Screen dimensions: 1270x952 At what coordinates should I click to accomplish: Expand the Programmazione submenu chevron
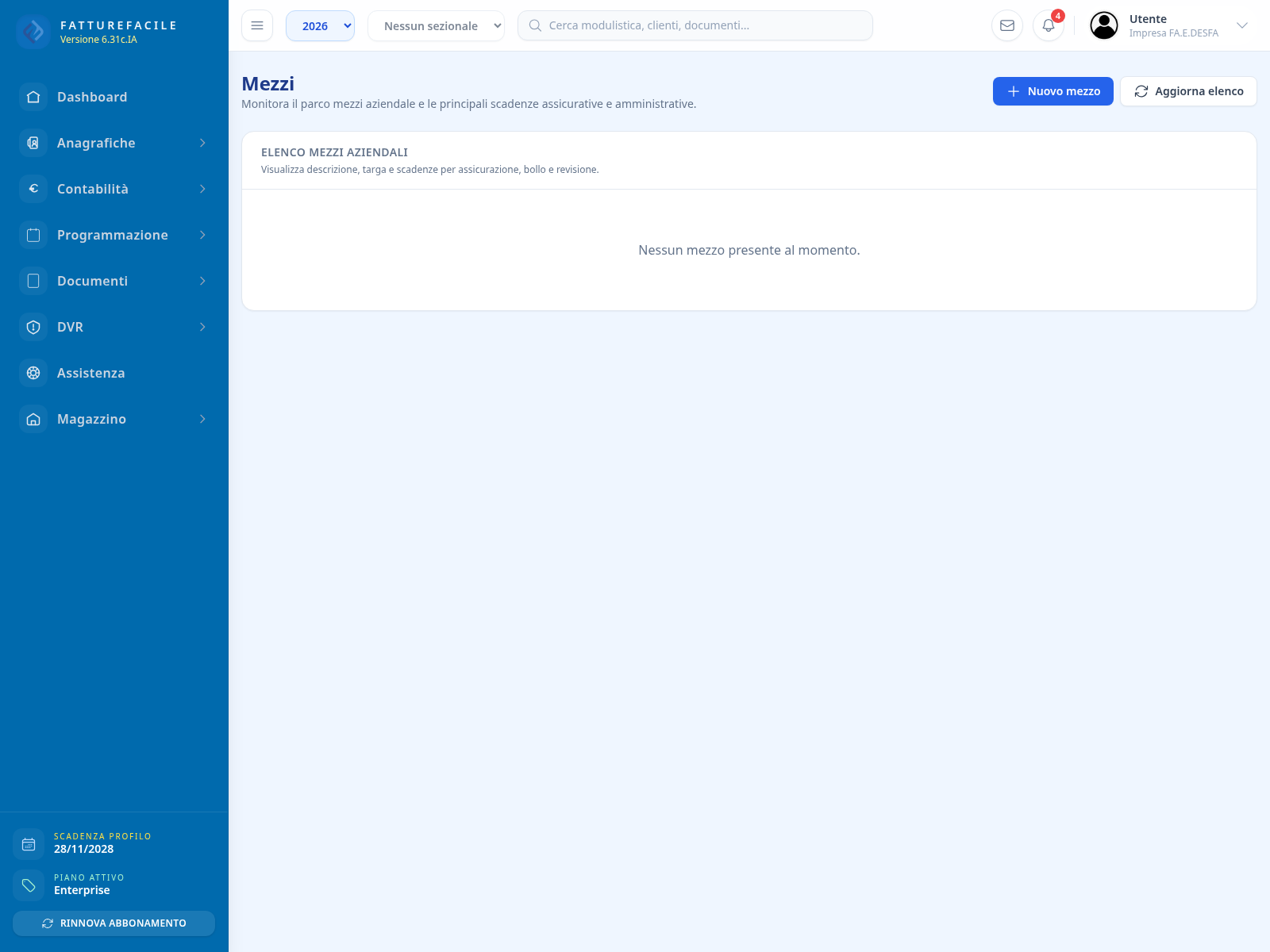(202, 235)
